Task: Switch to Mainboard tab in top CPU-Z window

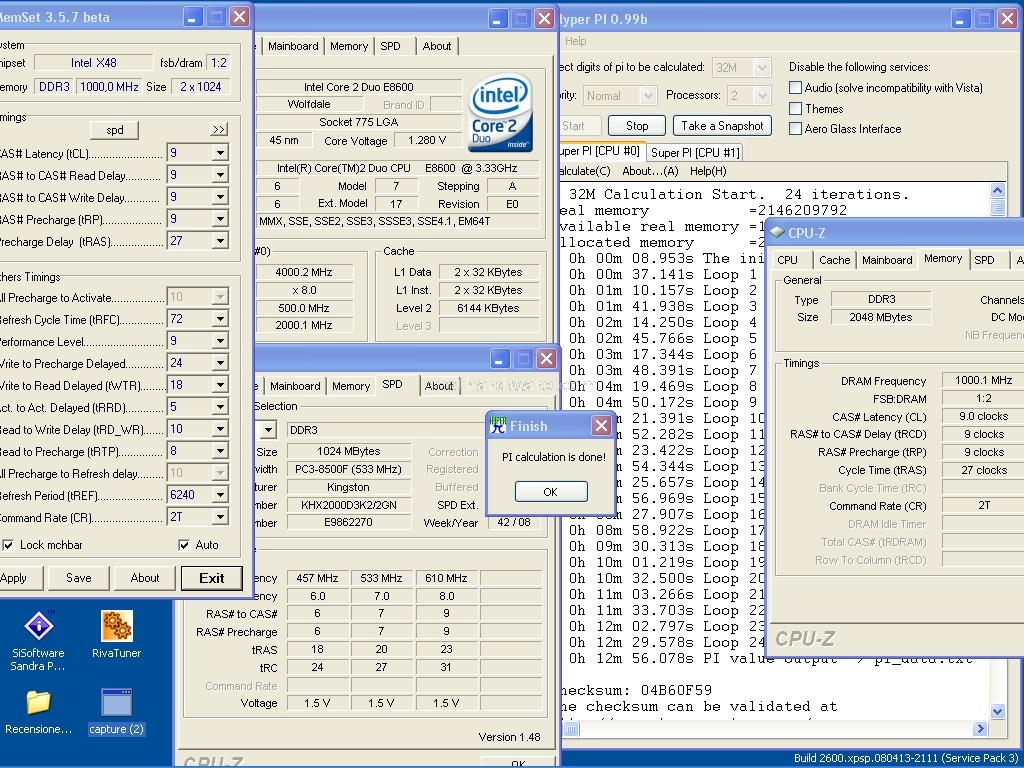Action: 293,46
